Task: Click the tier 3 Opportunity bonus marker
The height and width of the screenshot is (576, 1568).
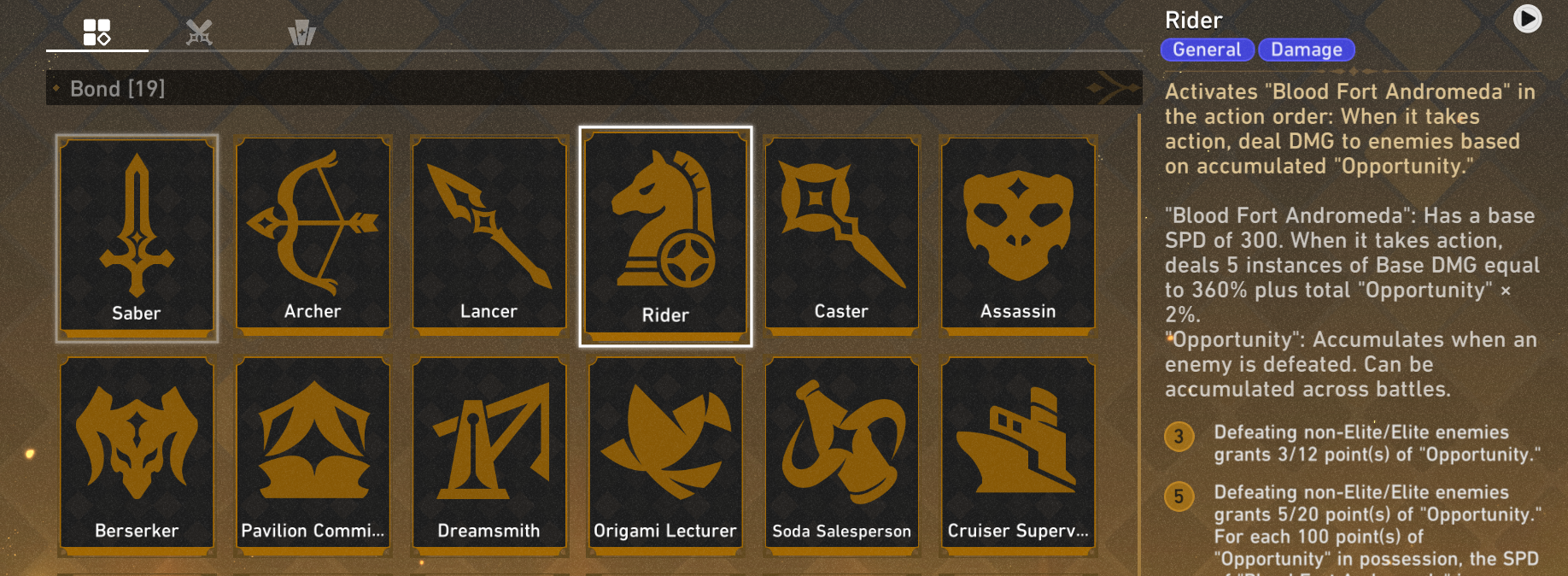Action: coord(1179,437)
